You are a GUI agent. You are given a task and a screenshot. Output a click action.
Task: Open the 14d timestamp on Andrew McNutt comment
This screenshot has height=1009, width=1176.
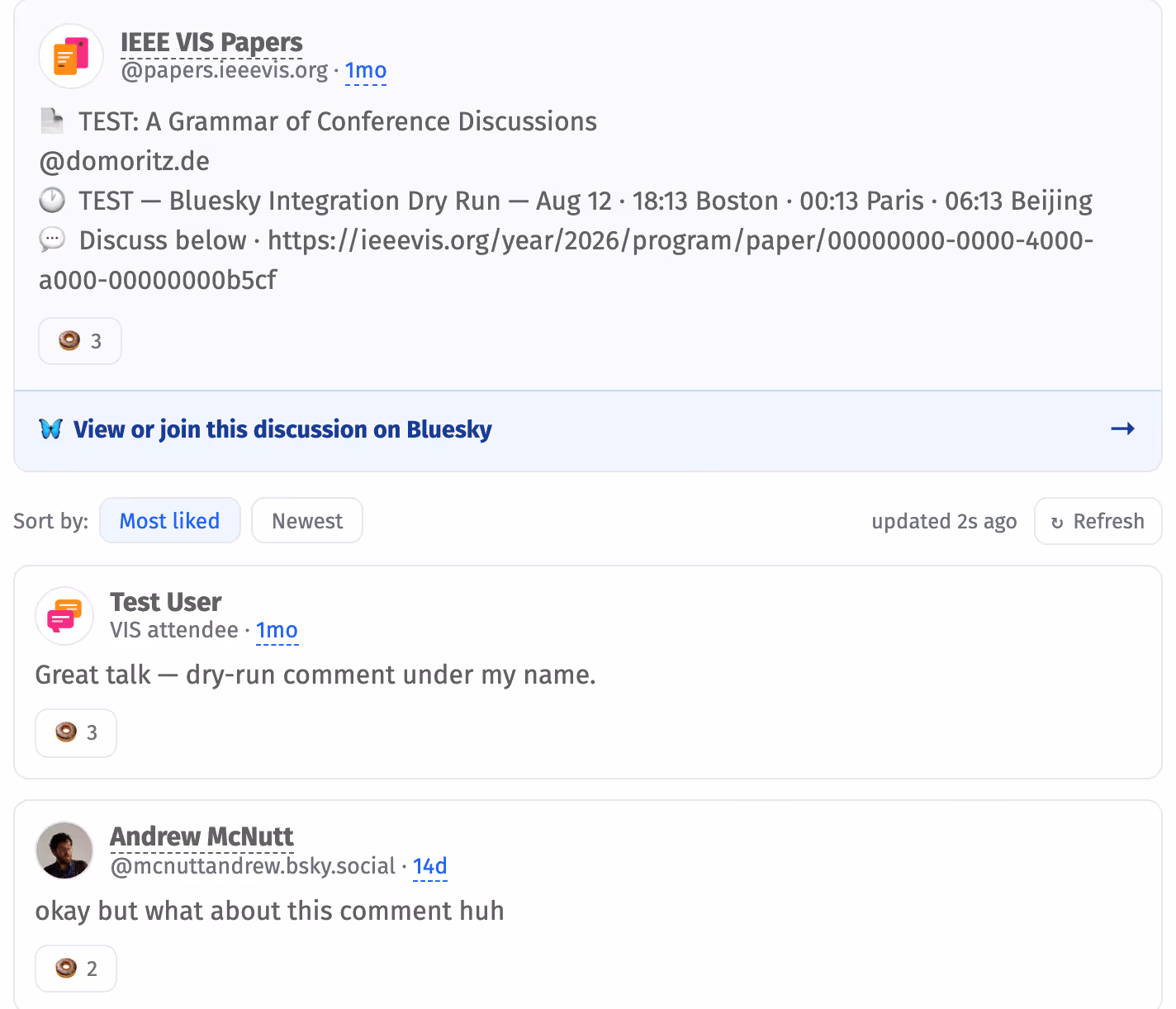pyautogui.click(x=429, y=866)
